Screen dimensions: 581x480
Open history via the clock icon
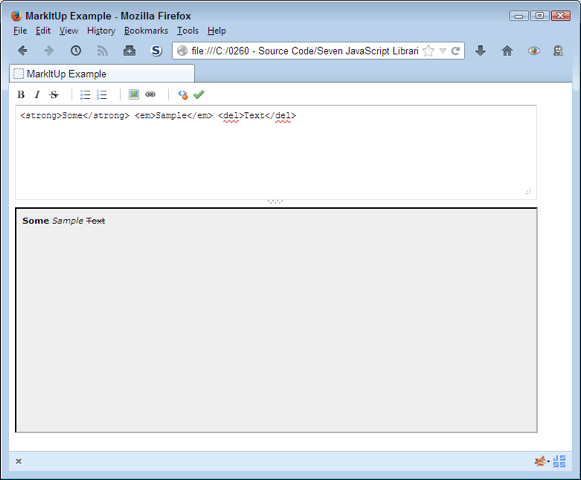click(76, 50)
